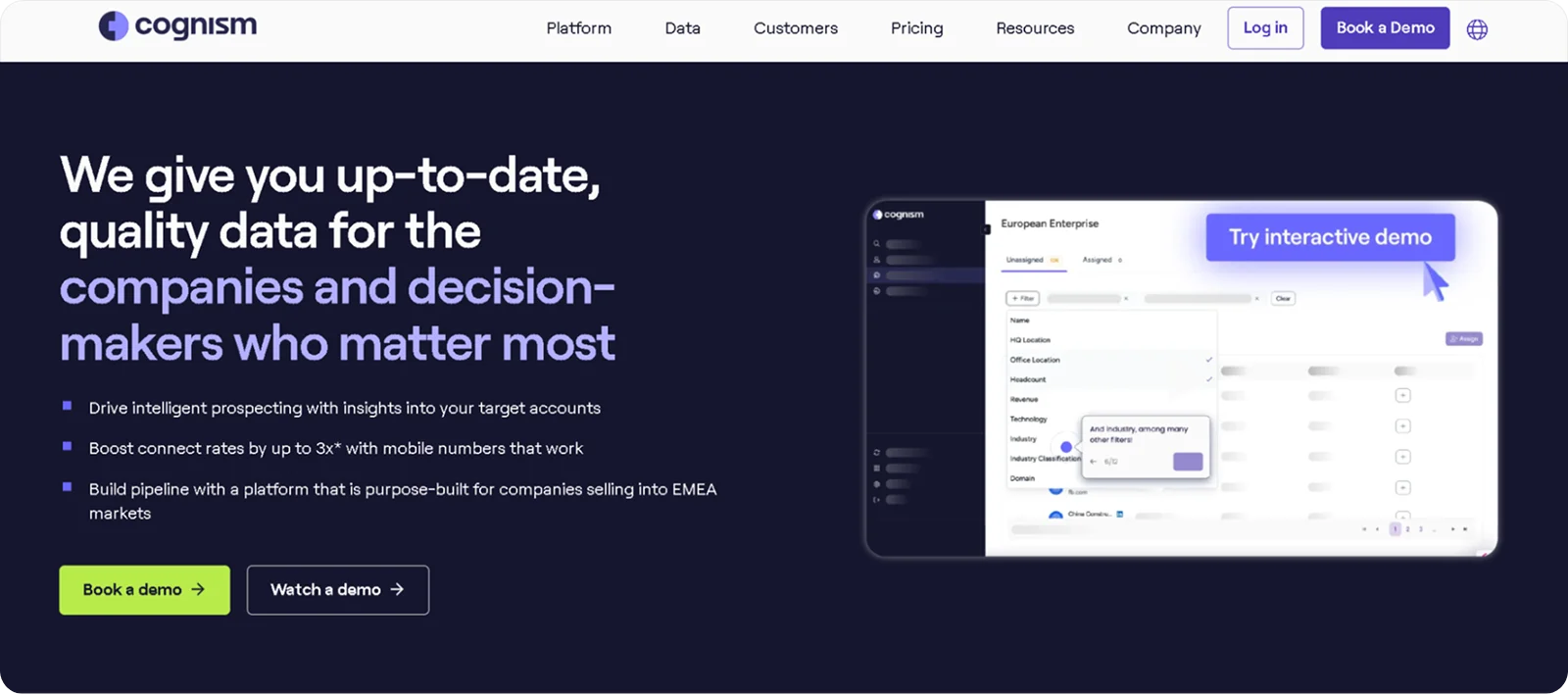Go to page 2 in pagination
Viewport: 1568px width, 694px height.
pos(1407,529)
